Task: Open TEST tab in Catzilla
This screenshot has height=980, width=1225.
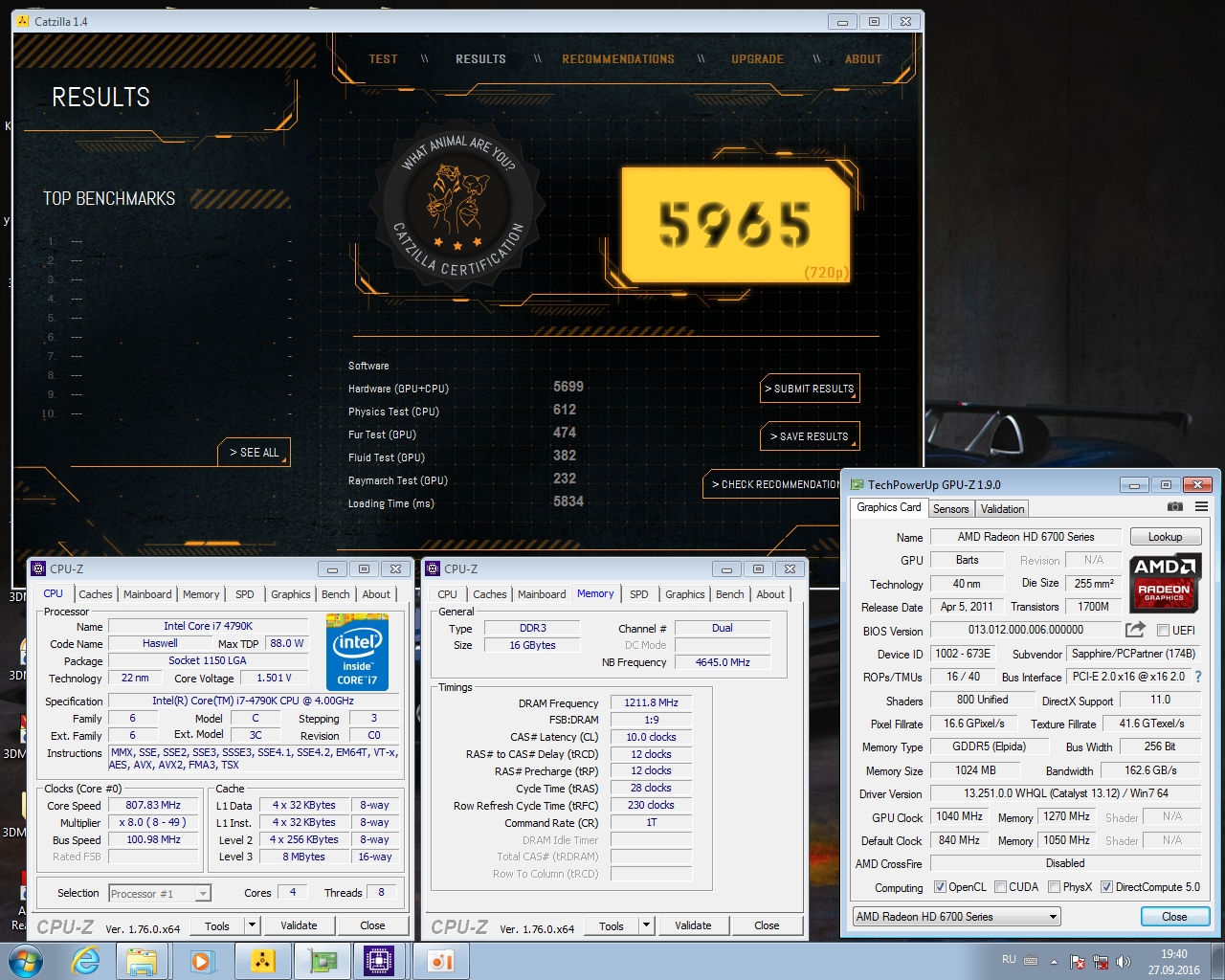Action: (384, 59)
